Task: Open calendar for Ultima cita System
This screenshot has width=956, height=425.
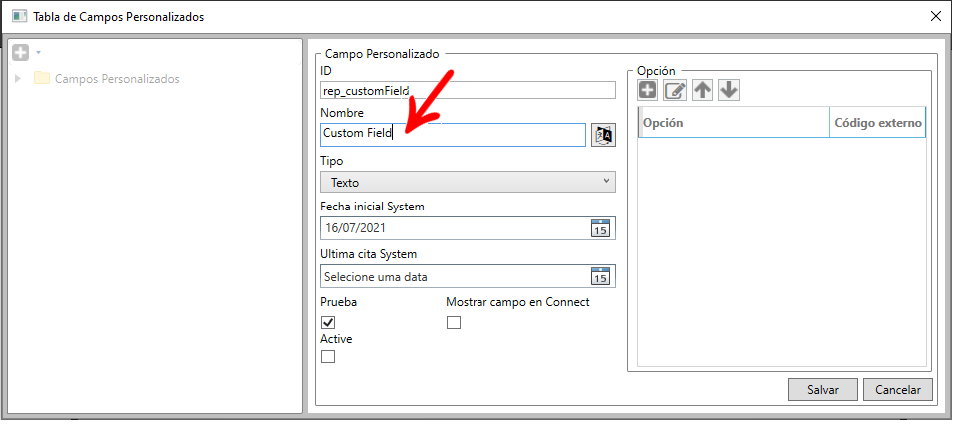Action: pyautogui.click(x=600, y=276)
